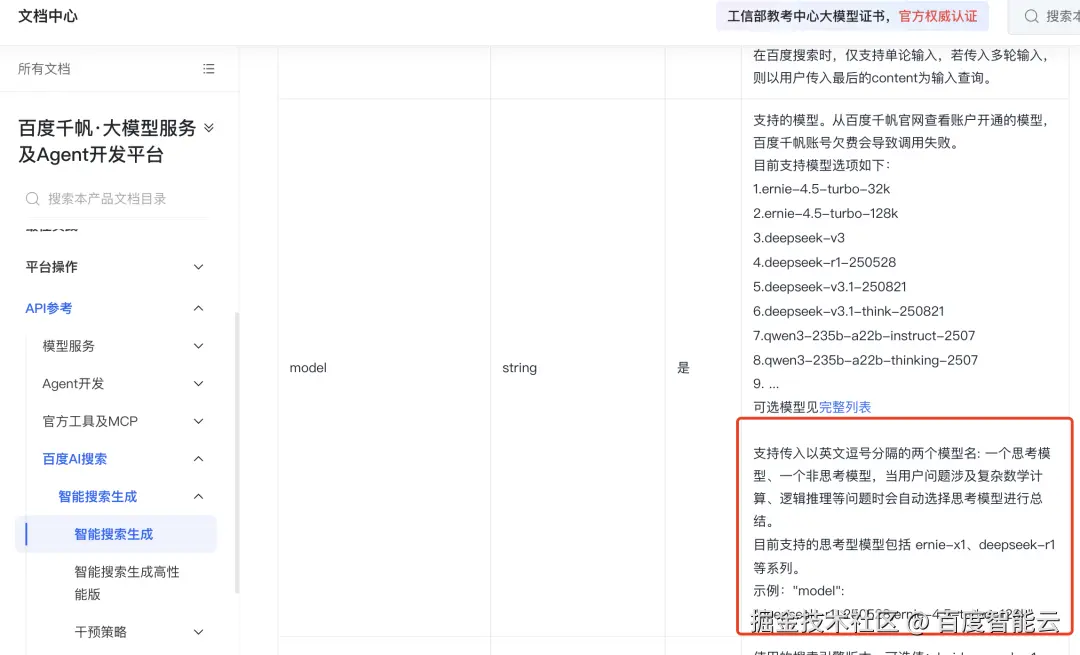This screenshot has height=655, width=1080.
Task: Select 干预策略 sidebar item
Action: tap(101, 632)
